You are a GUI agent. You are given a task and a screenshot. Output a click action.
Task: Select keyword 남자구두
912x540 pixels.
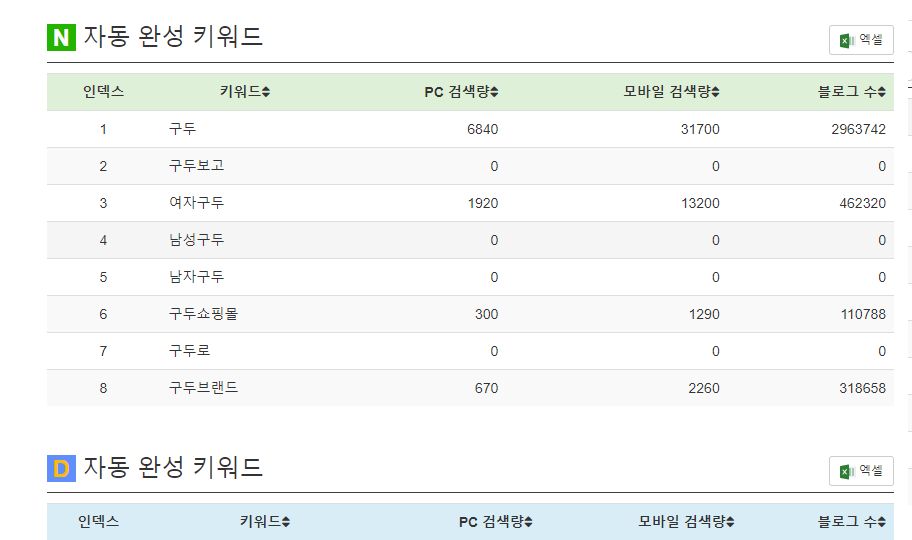coord(197,276)
